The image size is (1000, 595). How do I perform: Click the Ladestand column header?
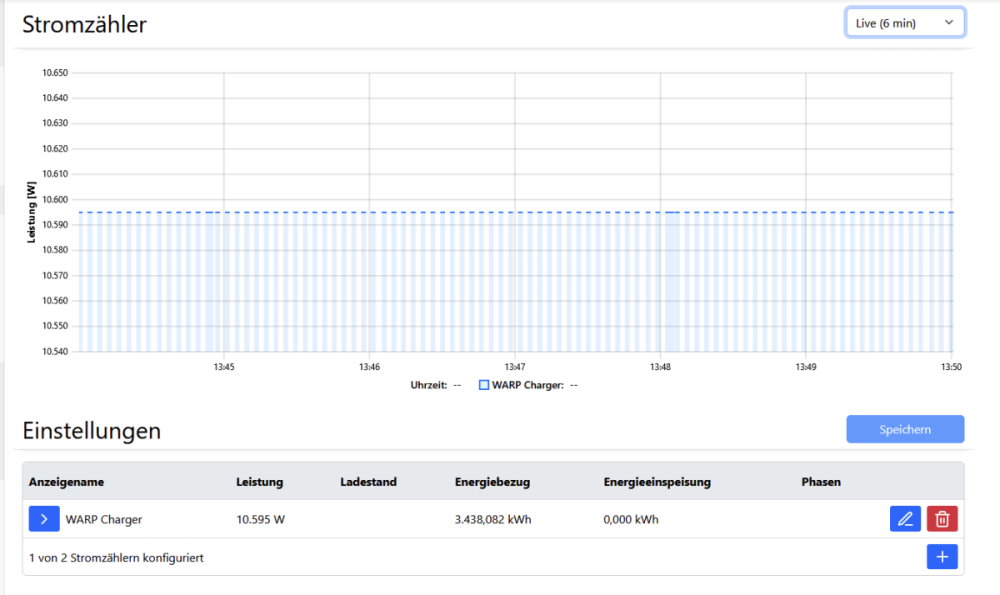click(368, 482)
